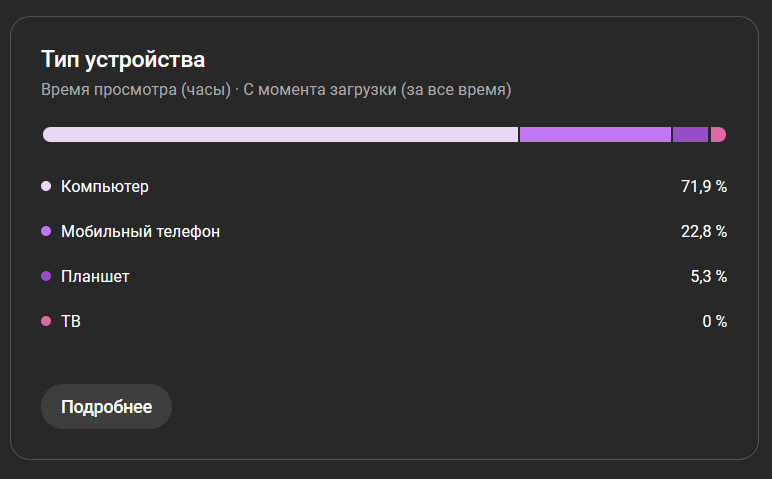Click the Планшет legend dot
Image resolution: width=772 pixels, height=479 pixels.
[46, 276]
